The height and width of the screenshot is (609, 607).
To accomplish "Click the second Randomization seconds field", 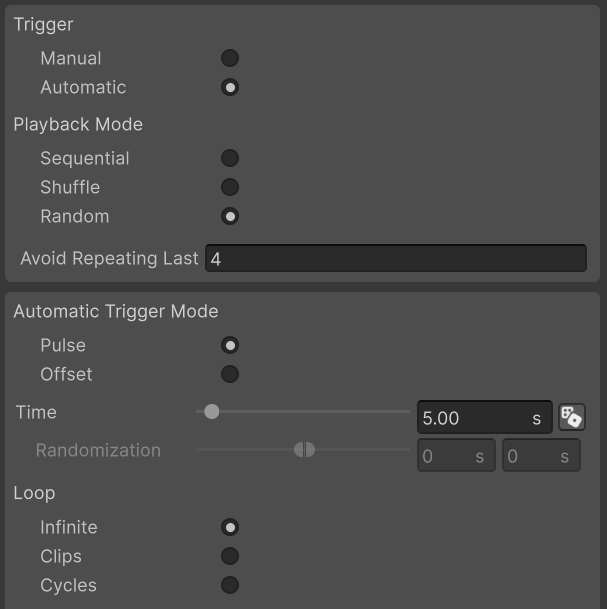I will (541, 456).
